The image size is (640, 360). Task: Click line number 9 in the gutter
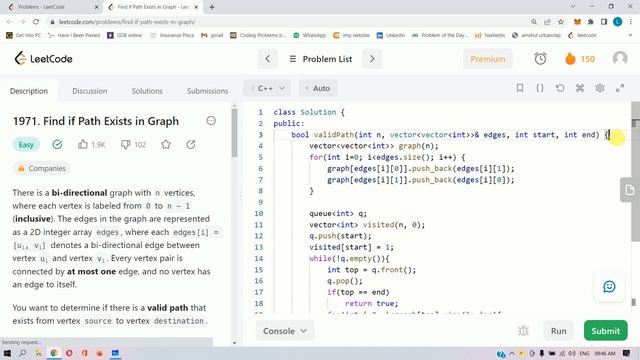[260, 202]
